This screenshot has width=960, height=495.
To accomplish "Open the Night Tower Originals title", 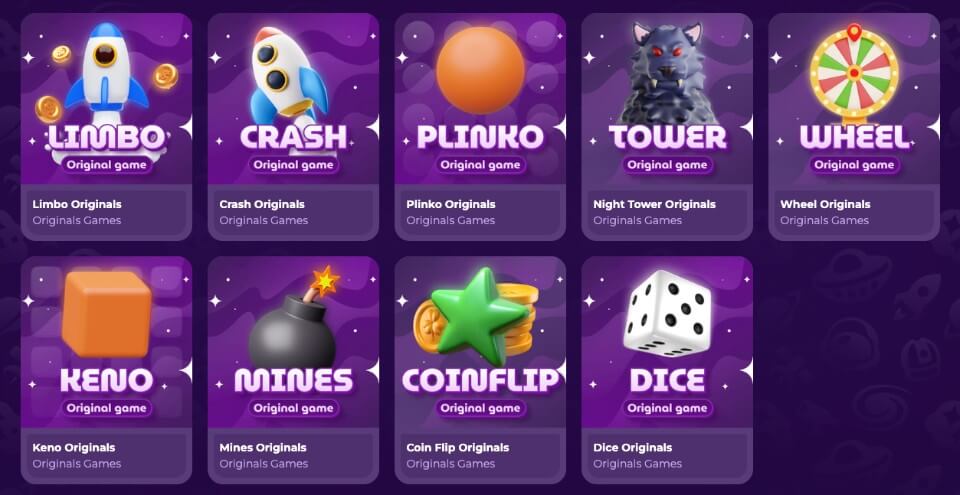I will pos(654,204).
